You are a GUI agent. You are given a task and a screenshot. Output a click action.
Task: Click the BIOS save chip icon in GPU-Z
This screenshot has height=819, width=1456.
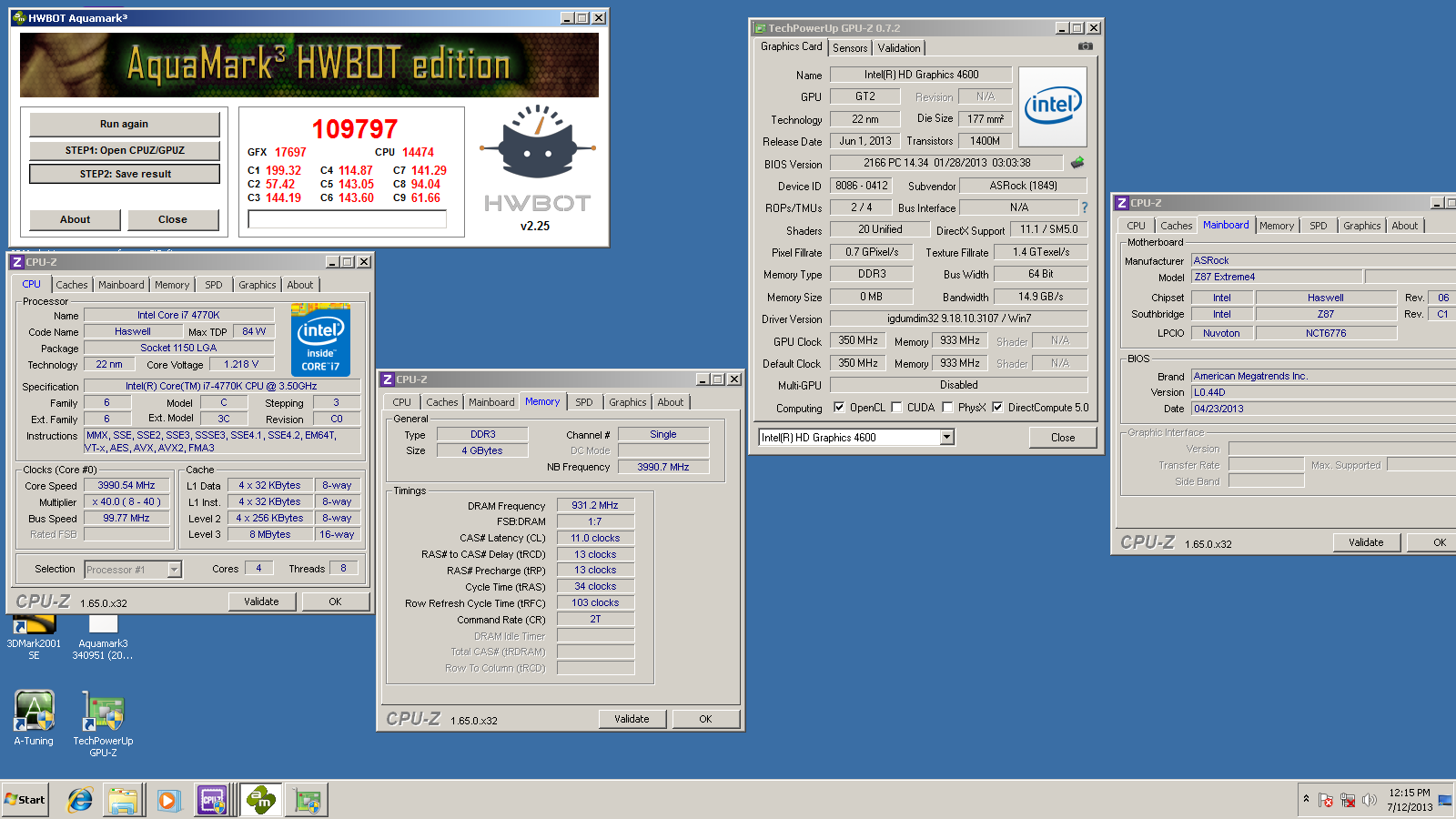click(x=1077, y=163)
